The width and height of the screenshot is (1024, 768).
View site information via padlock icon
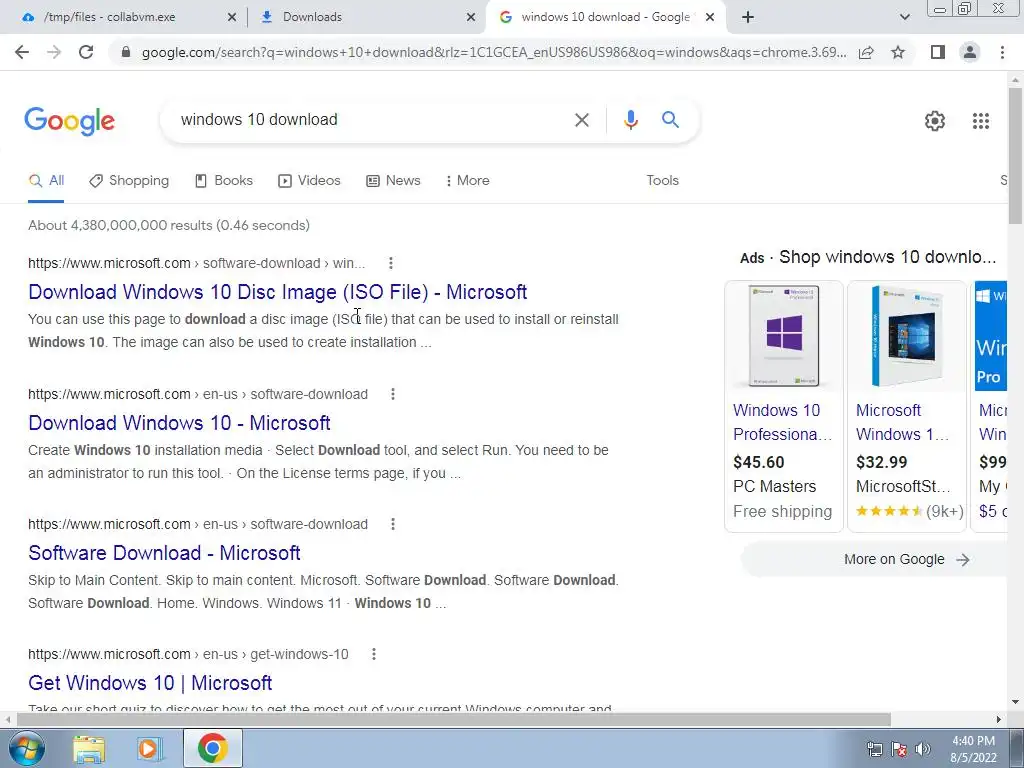coord(126,52)
